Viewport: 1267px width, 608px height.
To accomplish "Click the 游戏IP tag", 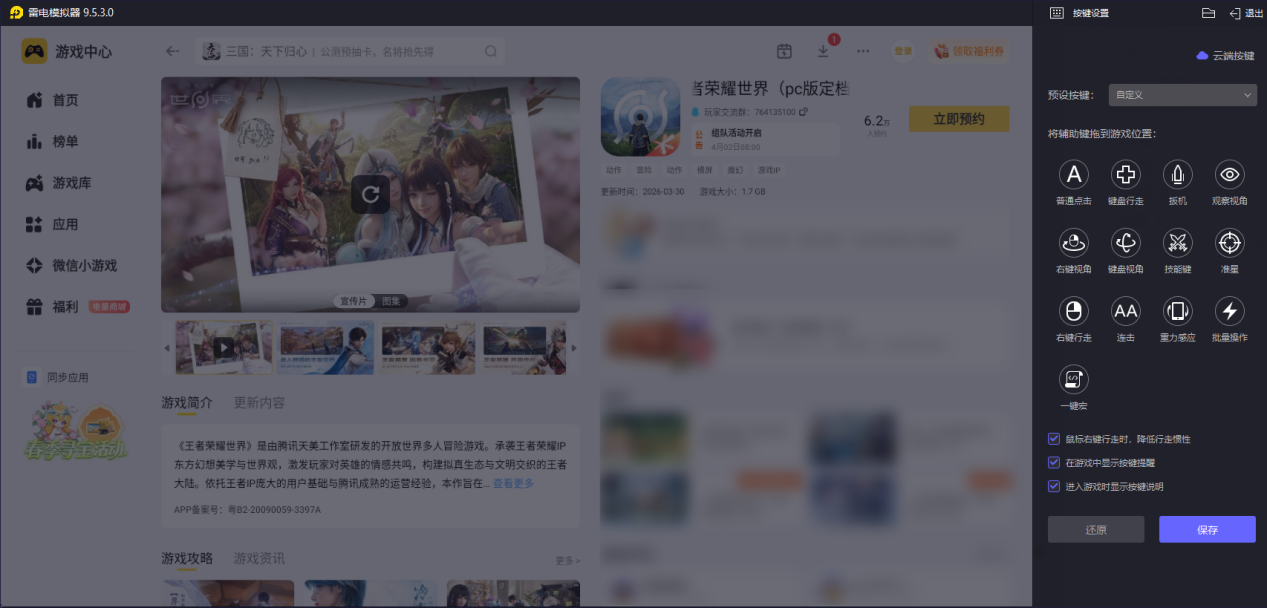I will coord(769,170).
